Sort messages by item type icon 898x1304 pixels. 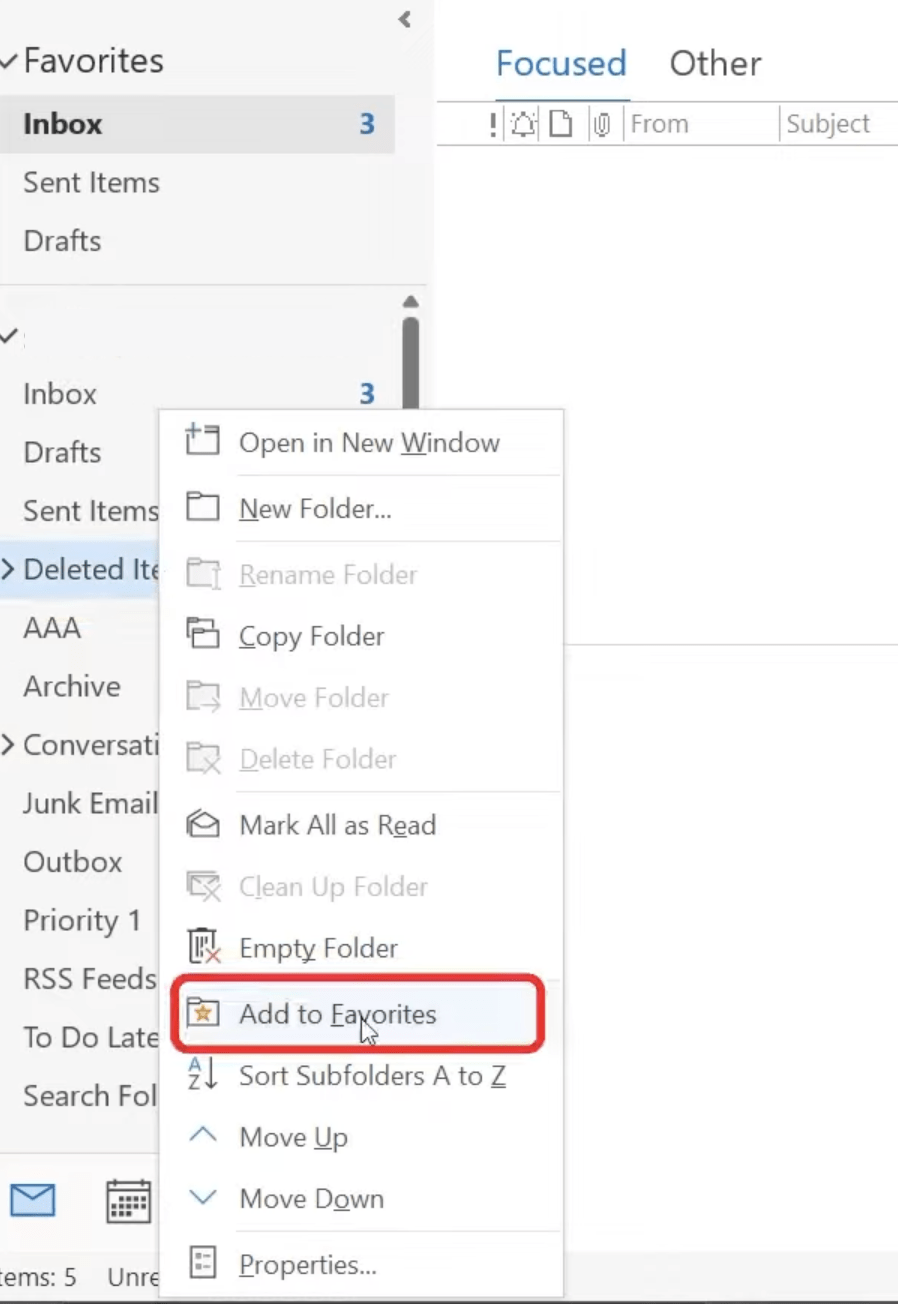[x=562, y=124]
